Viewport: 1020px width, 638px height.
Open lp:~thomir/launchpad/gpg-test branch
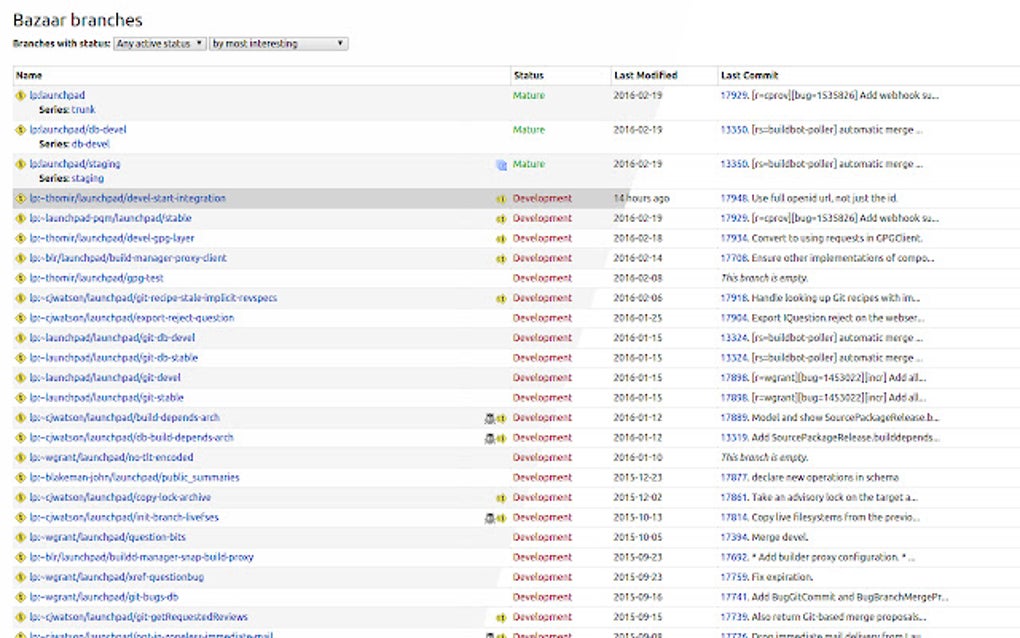(96, 278)
